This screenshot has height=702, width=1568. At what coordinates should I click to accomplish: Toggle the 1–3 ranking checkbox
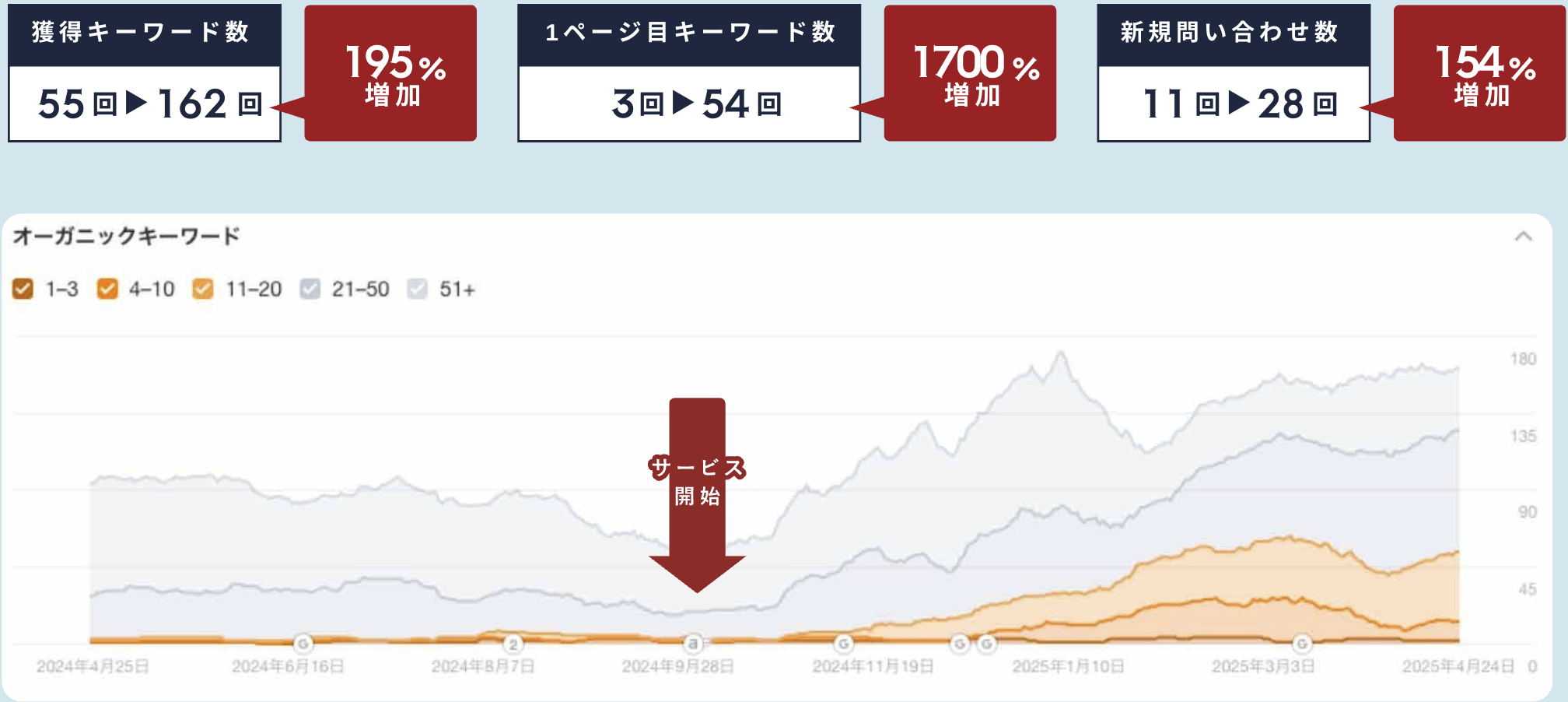coord(23,289)
